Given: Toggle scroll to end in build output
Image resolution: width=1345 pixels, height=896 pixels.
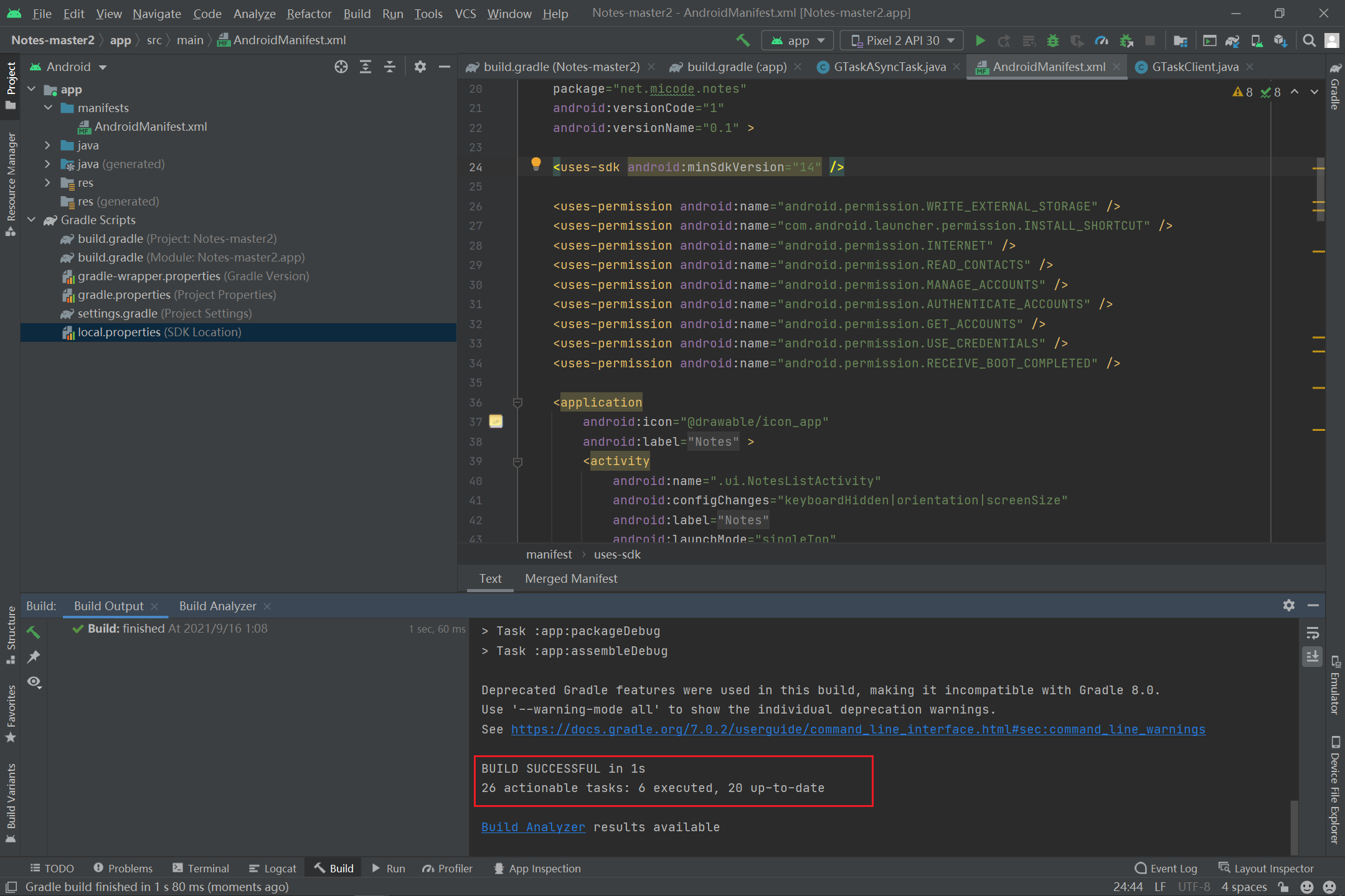Looking at the screenshot, I should (1313, 657).
